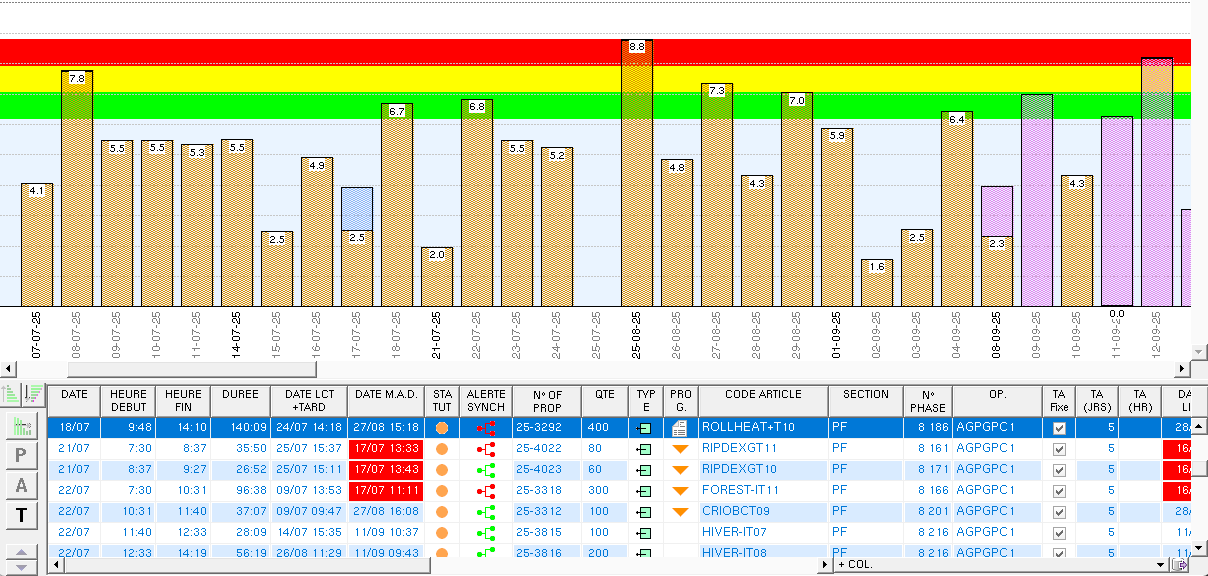
Task: Click the orange triangle for RIPDEXGT11
Action: [680, 449]
